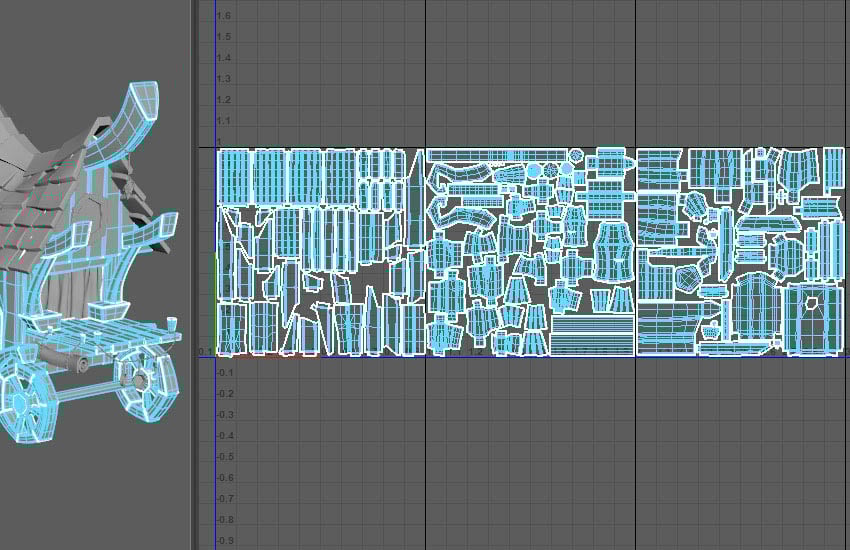This screenshot has width=850, height=550.
Task: Click the -0.4 grid axis label
Action: 225,436
